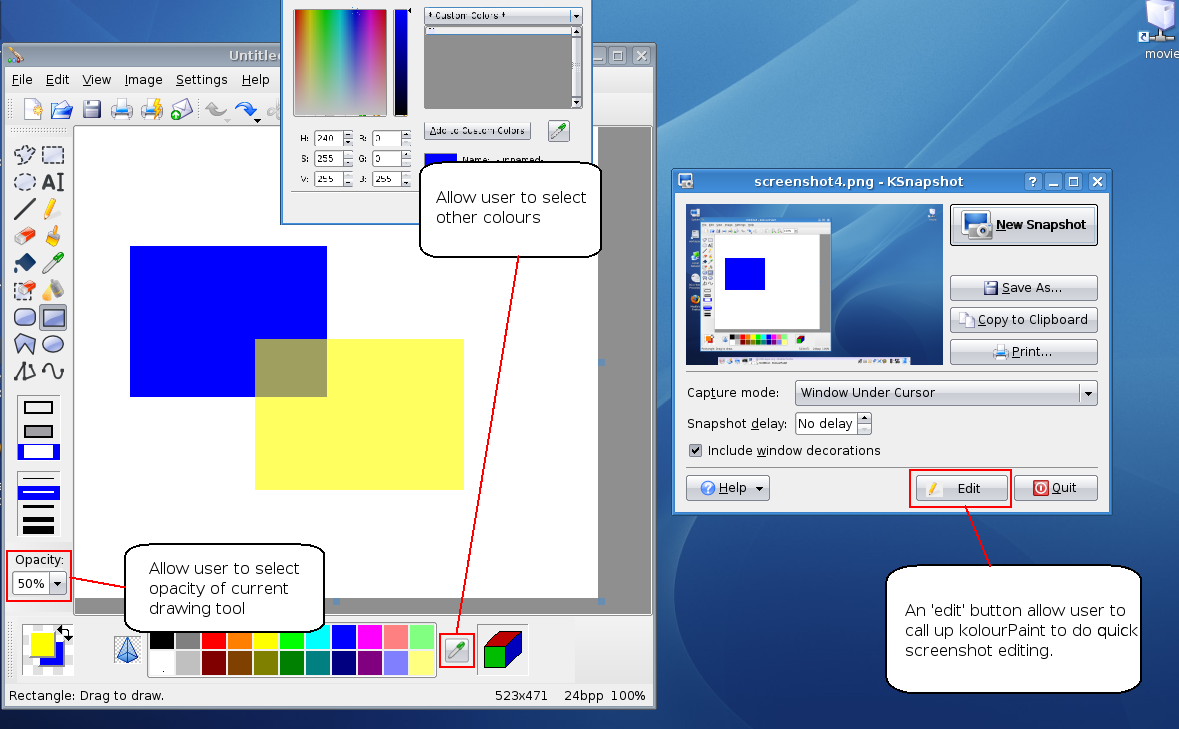Open the Opacity 50% dropdown
1179x729 pixels.
pyautogui.click(x=58, y=583)
